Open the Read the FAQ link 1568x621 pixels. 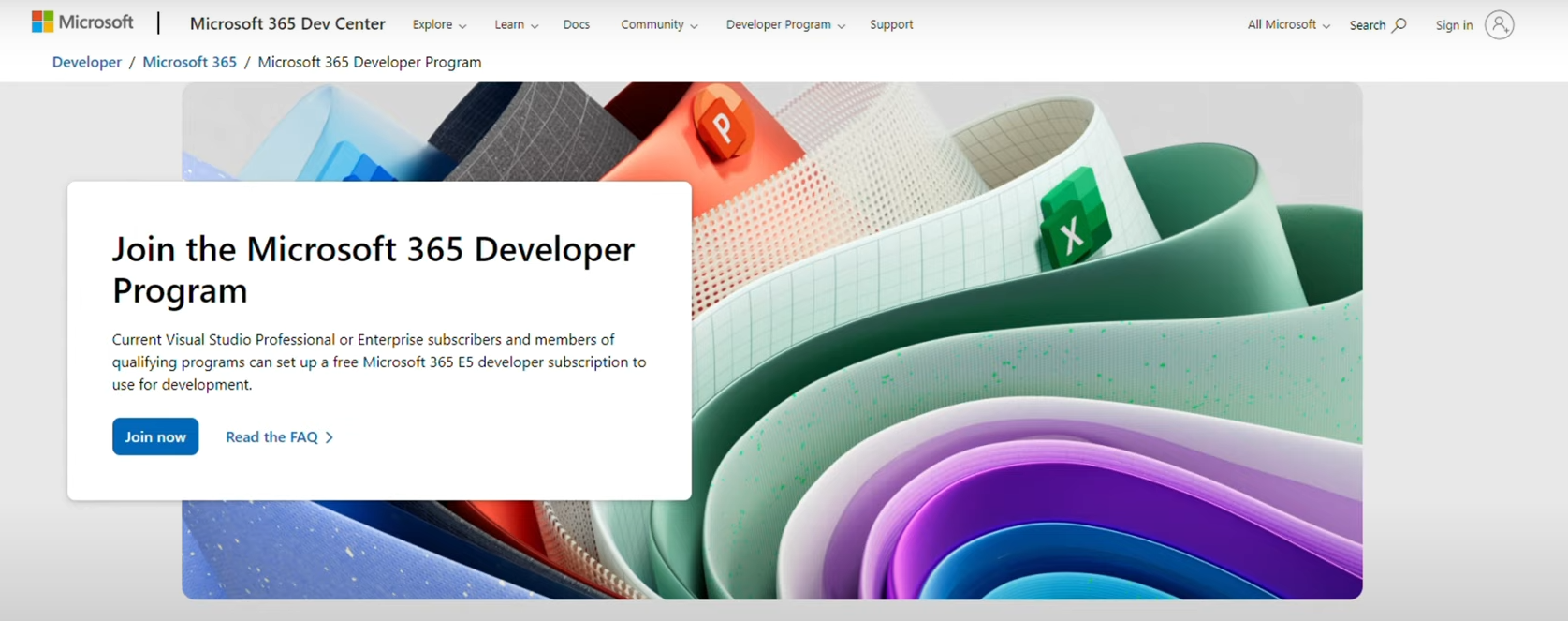[279, 437]
